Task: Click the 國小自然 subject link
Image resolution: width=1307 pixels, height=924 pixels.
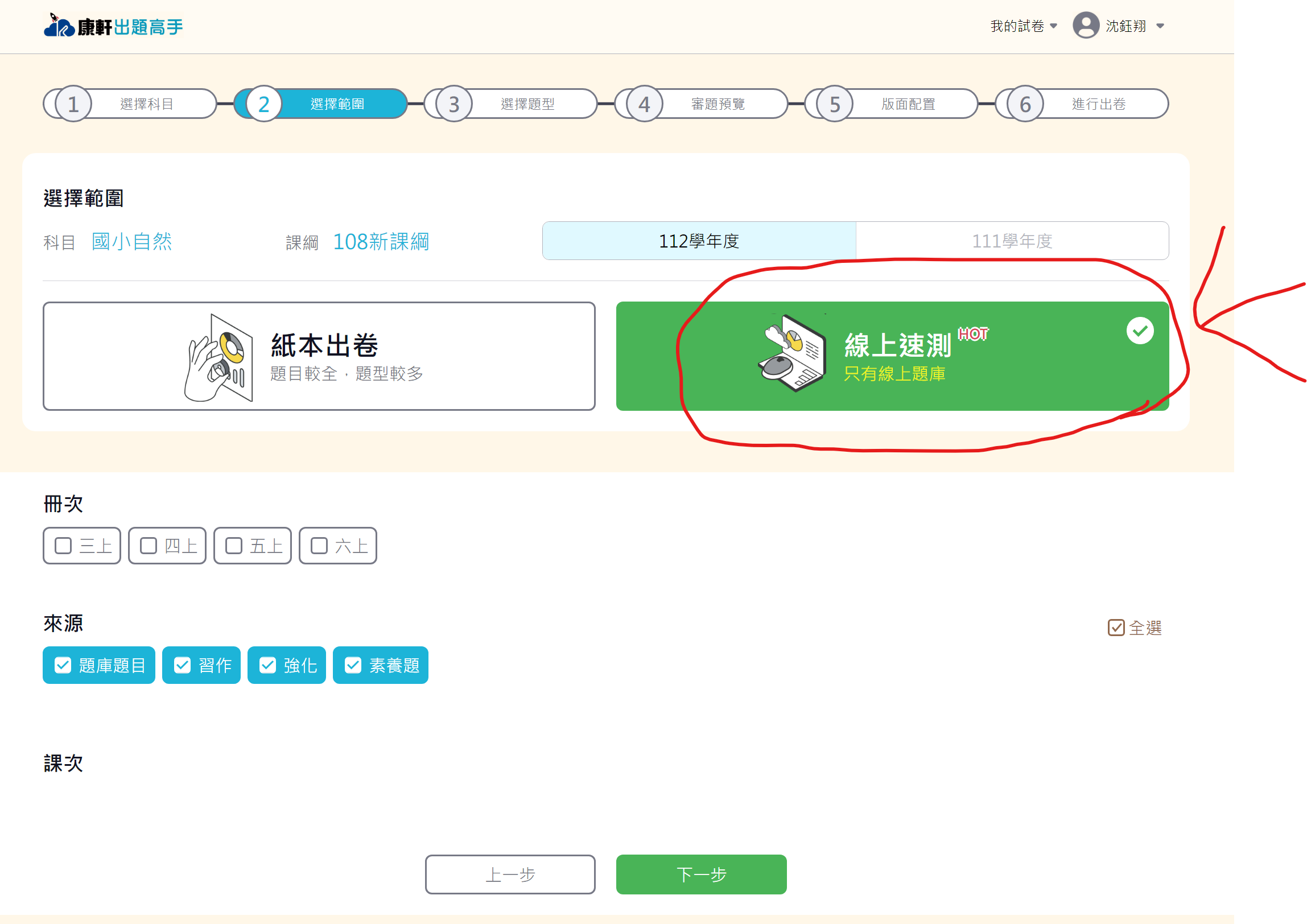Action: coord(131,241)
